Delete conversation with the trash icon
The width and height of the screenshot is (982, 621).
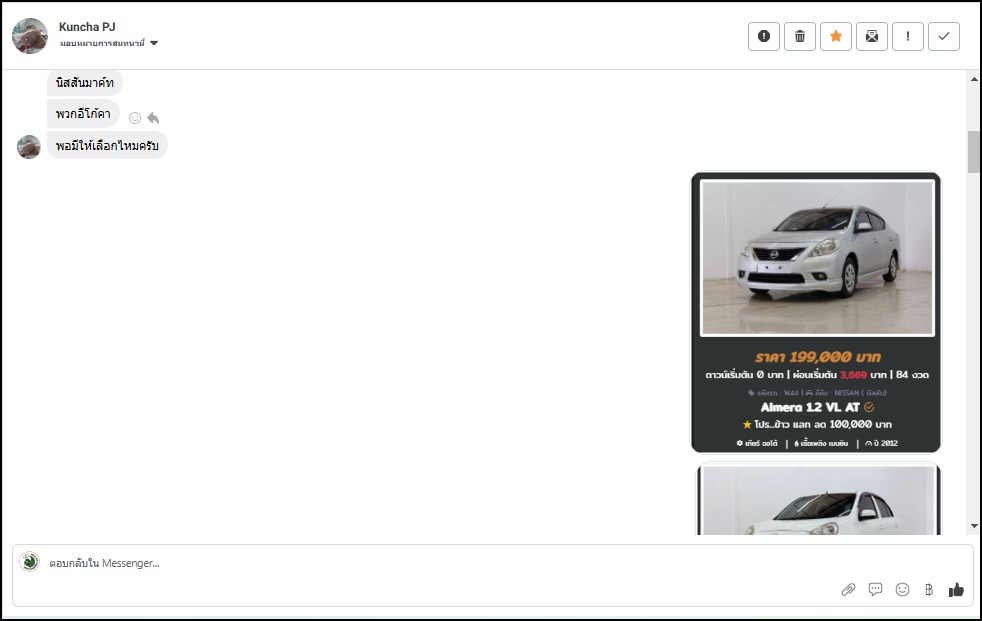click(x=800, y=36)
